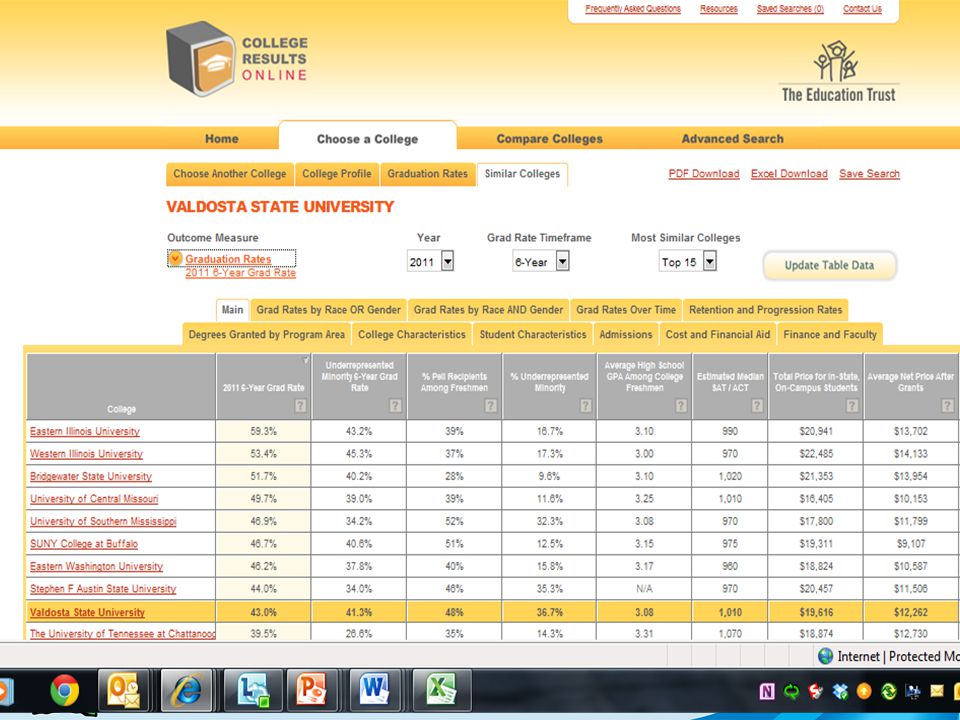Open Bridgewater State University link
The height and width of the screenshot is (720, 960).
[91, 476]
